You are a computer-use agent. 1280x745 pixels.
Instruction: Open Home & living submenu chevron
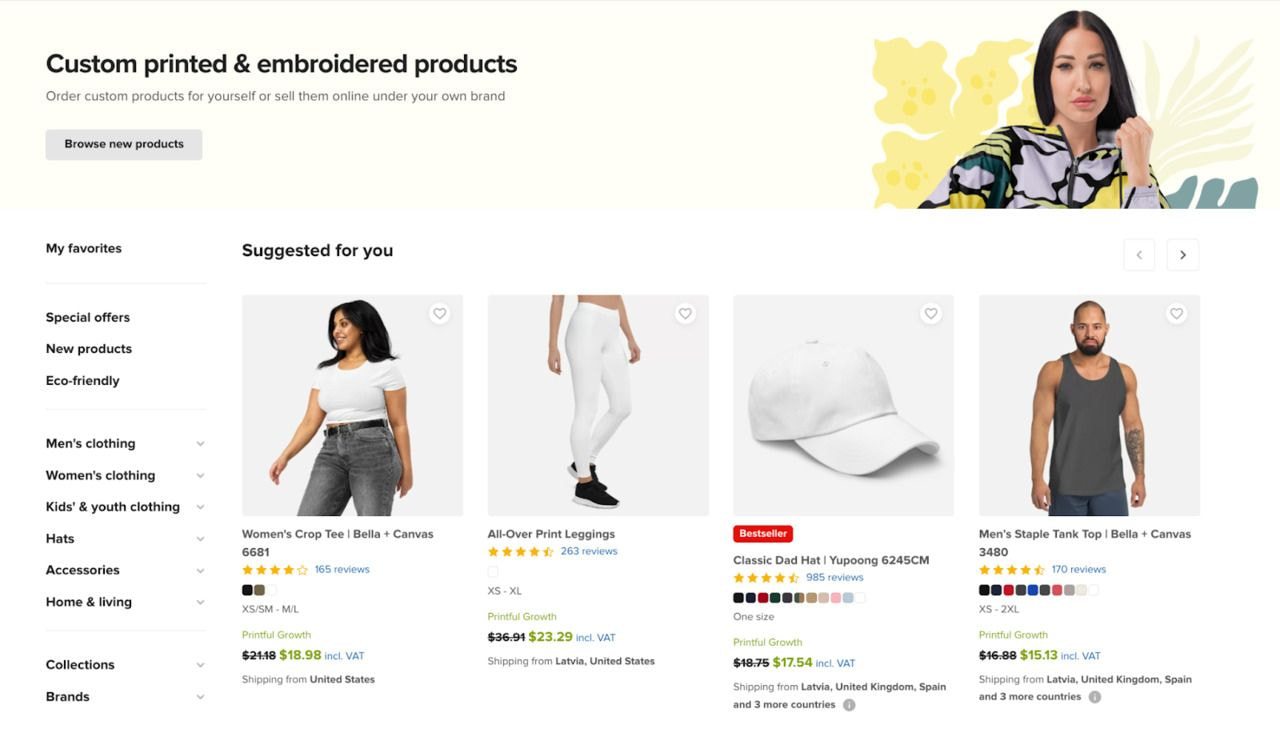200,602
